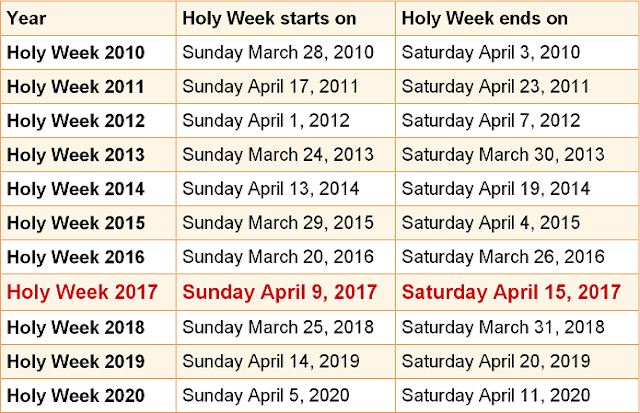Viewport: 640px width, 413px height.
Task: Click the 'Holy Week starts on' header
Action: (x=269, y=18)
